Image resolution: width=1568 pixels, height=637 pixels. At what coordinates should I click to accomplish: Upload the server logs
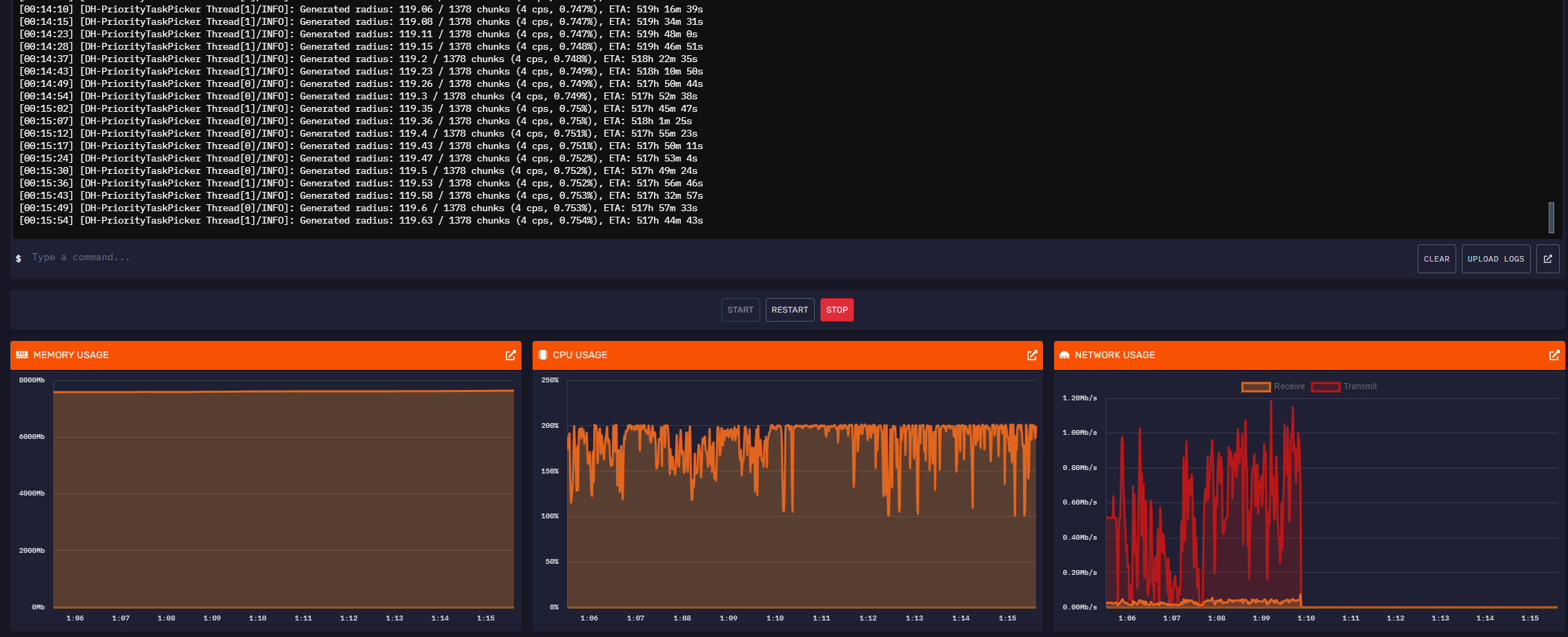tap(1496, 259)
